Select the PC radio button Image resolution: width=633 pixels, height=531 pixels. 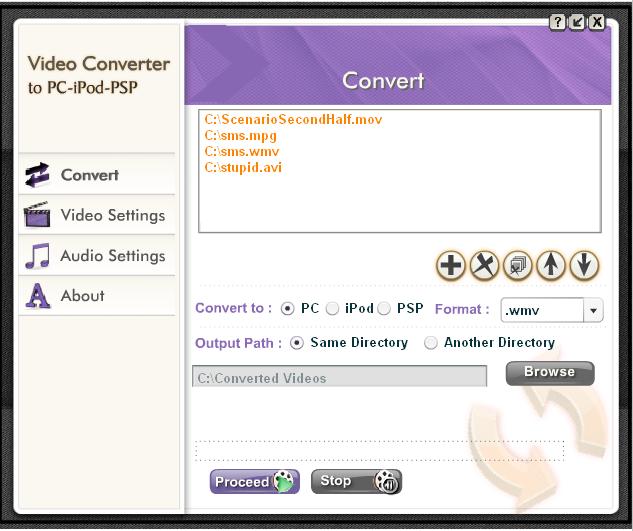[287, 309]
